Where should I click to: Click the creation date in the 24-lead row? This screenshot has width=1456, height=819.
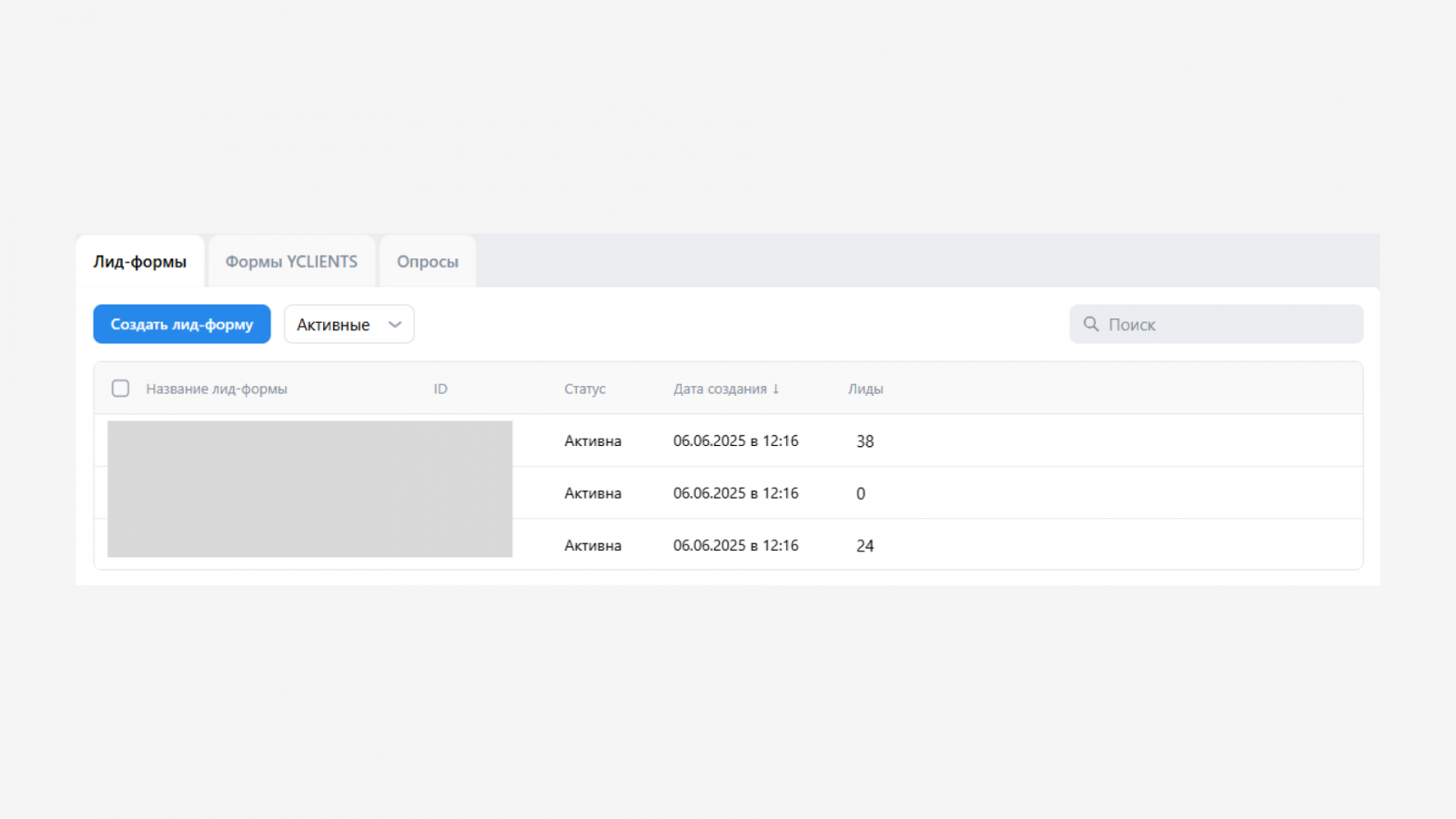click(x=735, y=546)
